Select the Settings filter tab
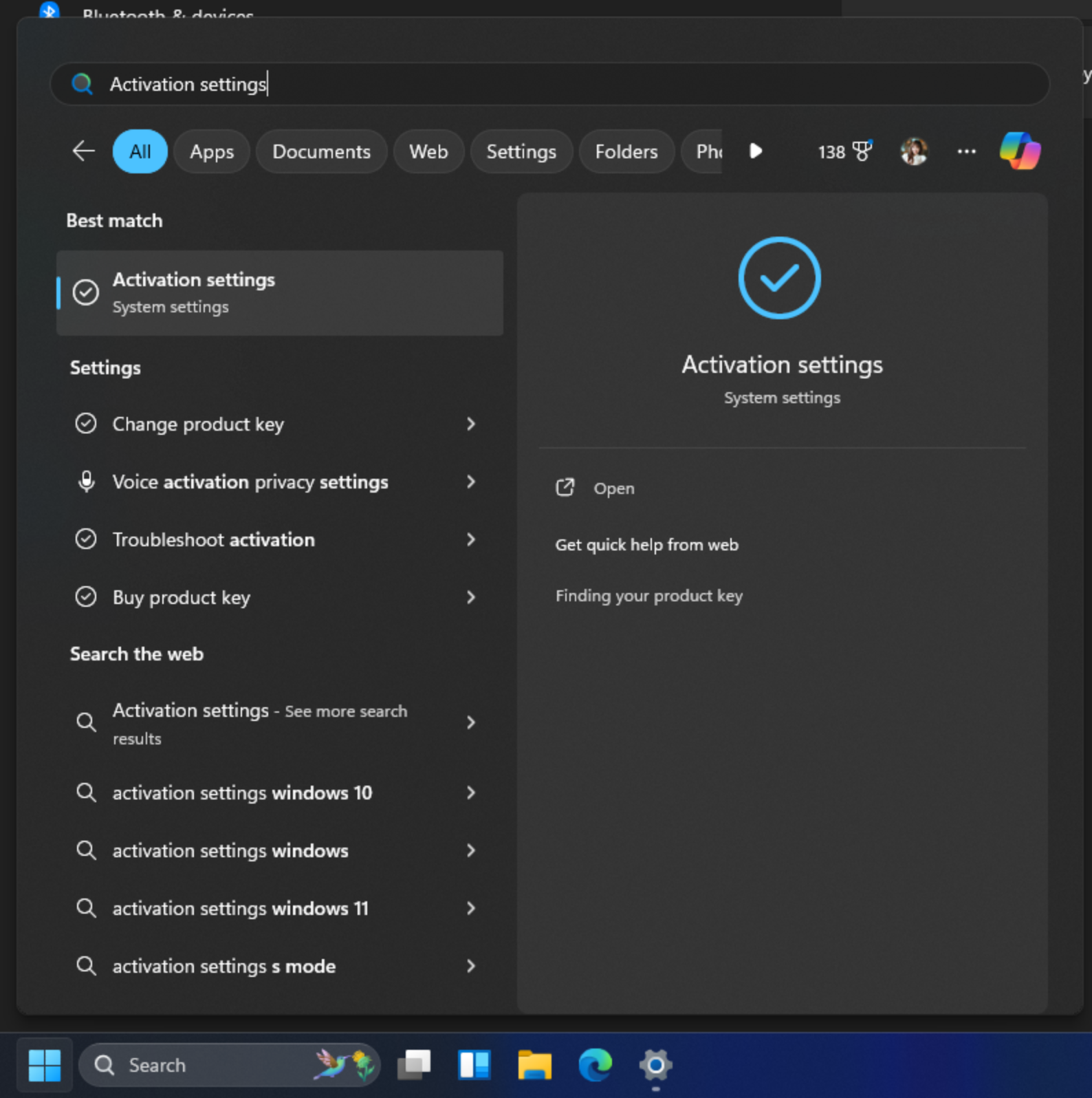This screenshot has width=1092, height=1098. (x=521, y=151)
